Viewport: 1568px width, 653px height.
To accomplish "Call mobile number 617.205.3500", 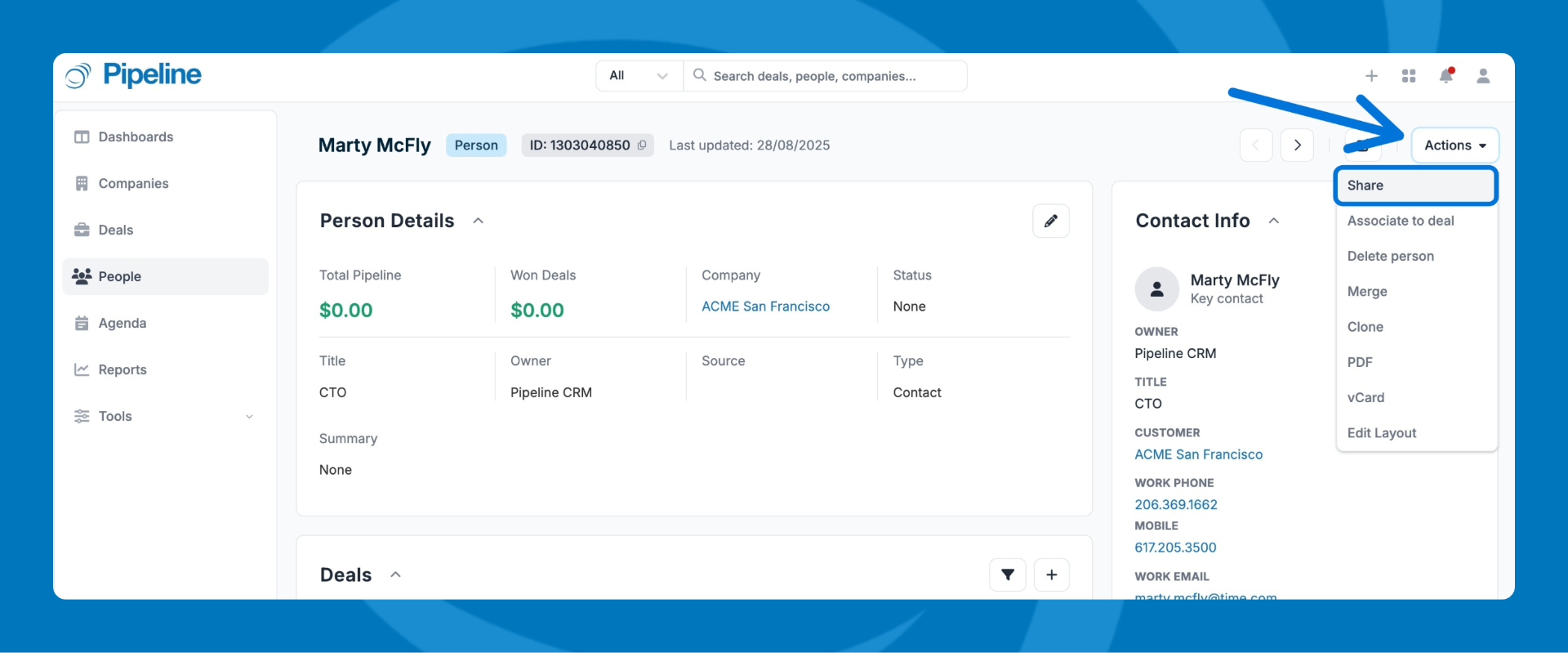I will tap(1175, 548).
